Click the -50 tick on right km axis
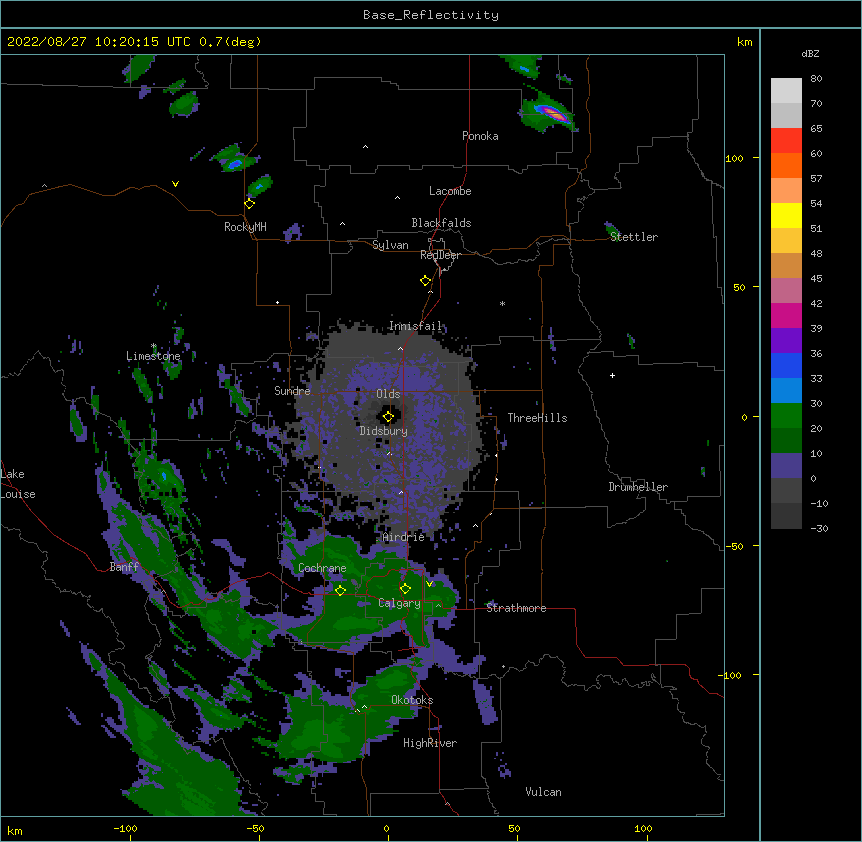This screenshot has width=862, height=842. coord(734,546)
